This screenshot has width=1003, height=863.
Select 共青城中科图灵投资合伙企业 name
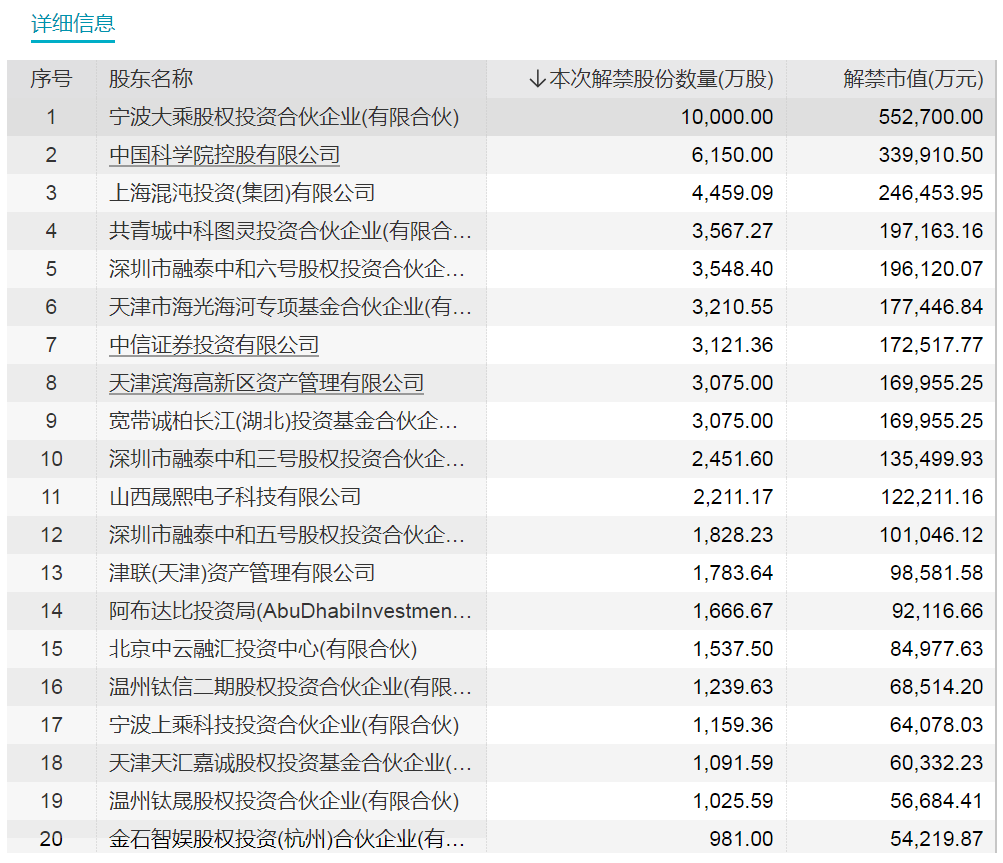click(290, 231)
